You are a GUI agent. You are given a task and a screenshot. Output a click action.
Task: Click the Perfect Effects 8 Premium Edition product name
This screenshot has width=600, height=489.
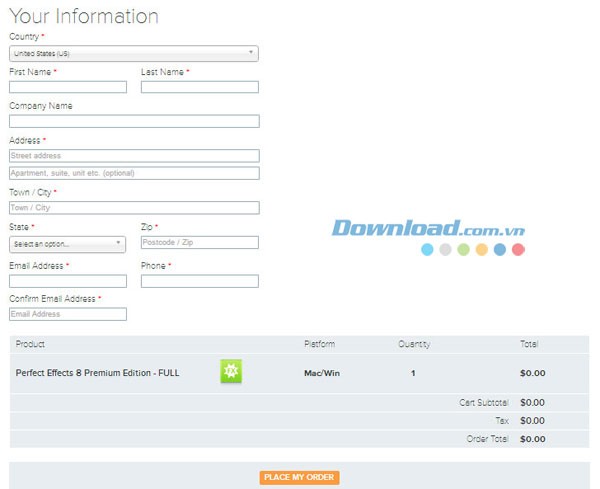pos(98,373)
